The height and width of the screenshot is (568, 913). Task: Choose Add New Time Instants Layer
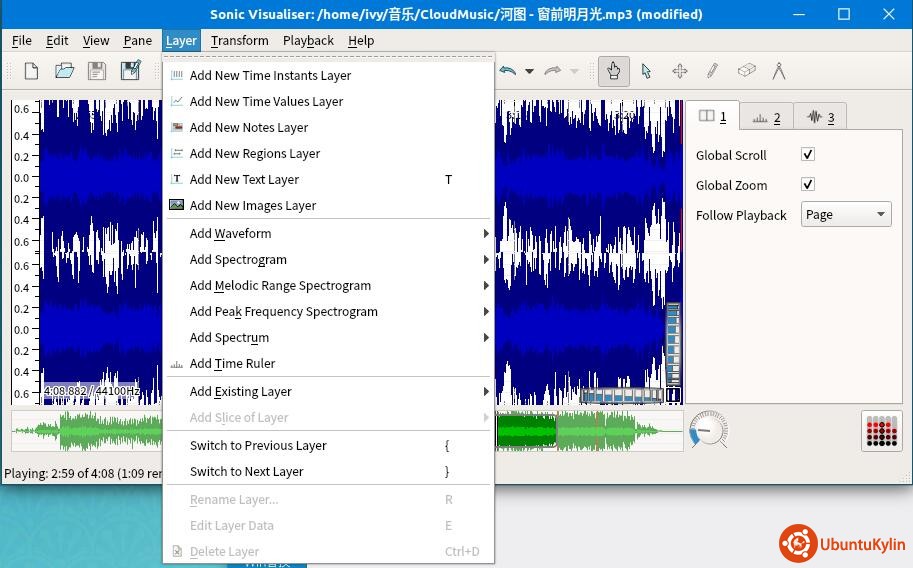pyautogui.click(x=270, y=76)
